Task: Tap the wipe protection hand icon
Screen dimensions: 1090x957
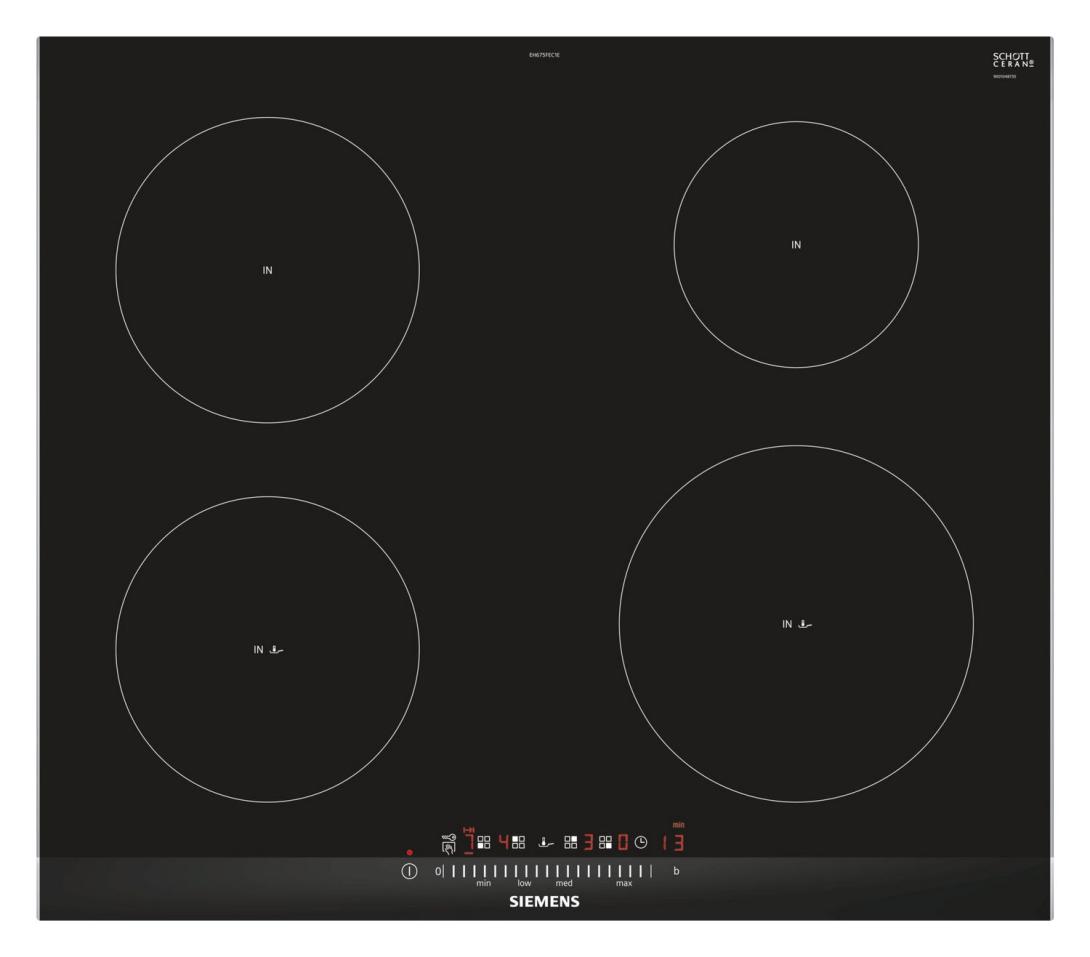Action: 448,849
